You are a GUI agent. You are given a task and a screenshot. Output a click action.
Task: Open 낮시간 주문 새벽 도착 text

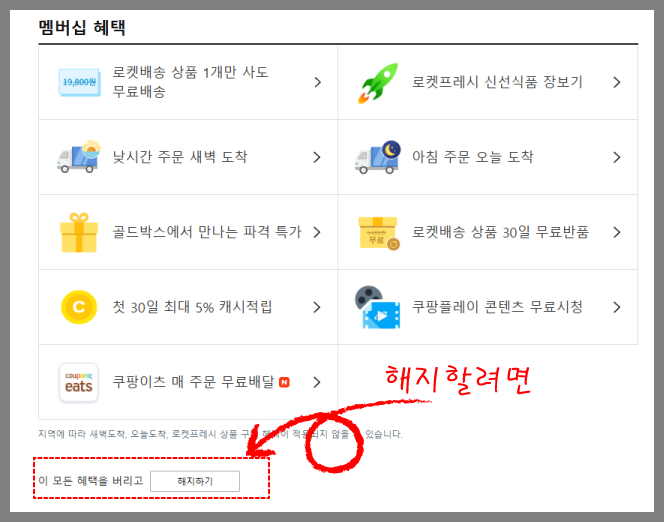[180, 157]
